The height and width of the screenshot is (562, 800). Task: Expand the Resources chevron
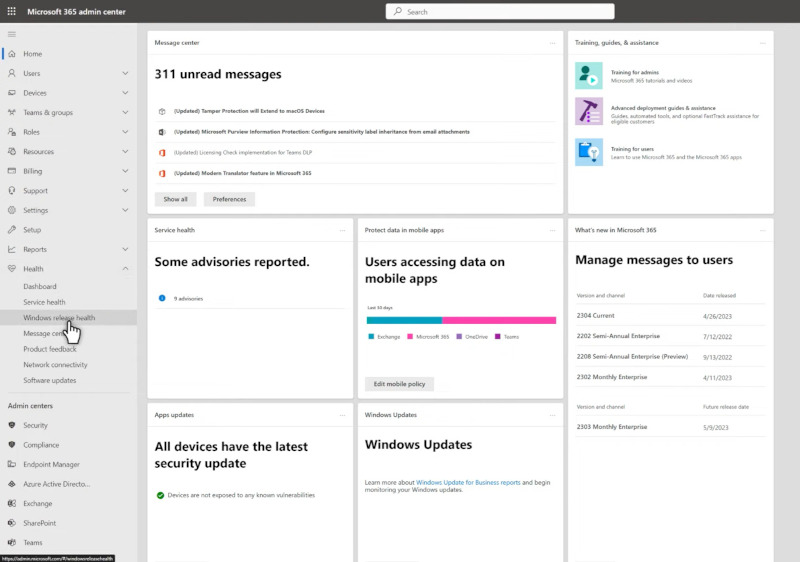point(125,151)
